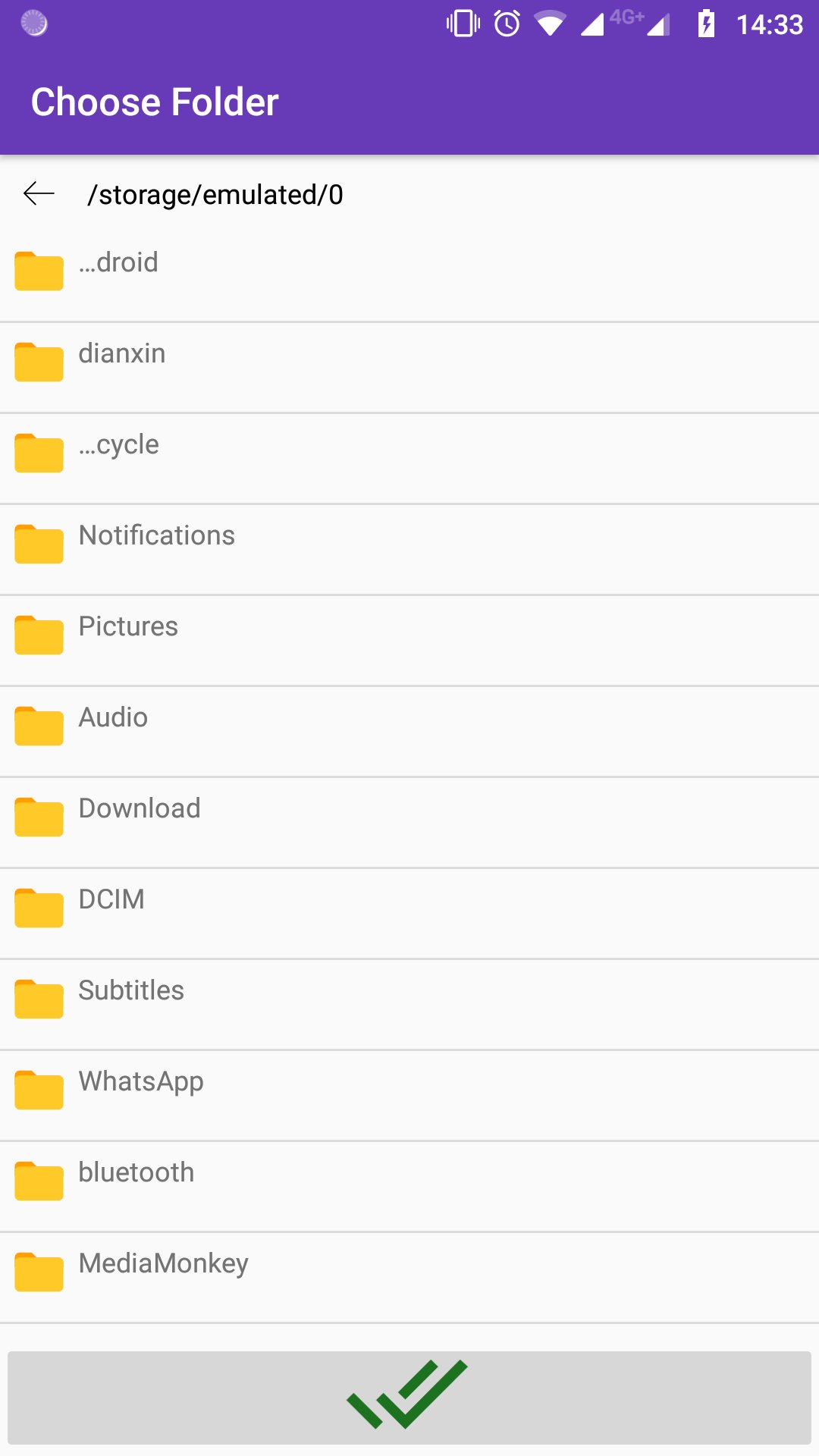This screenshot has width=819, height=1456.
Task: Confirm folder with double checkmark button
Action: 409,1397
